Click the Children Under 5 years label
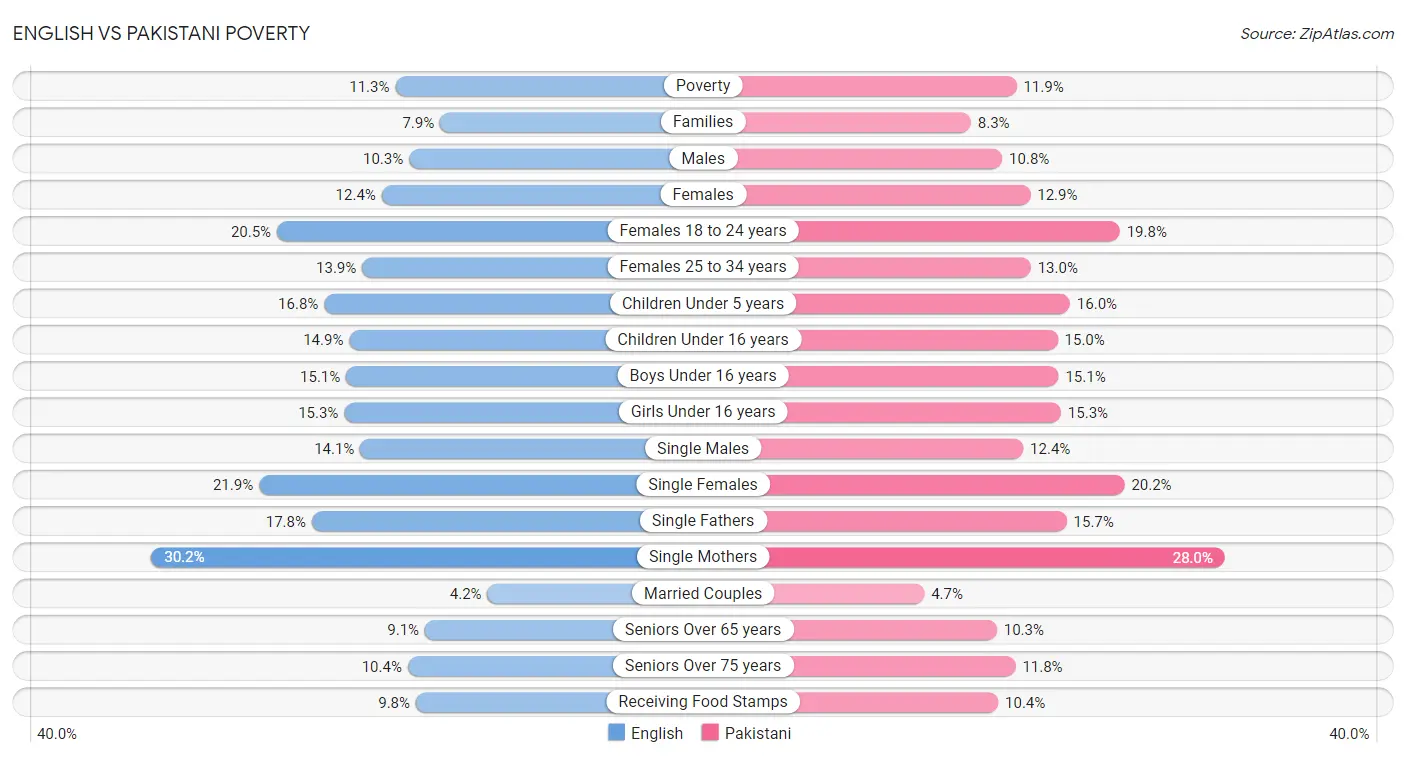The height and width of the screenshot is (758, 1406). tap(703, 303)
